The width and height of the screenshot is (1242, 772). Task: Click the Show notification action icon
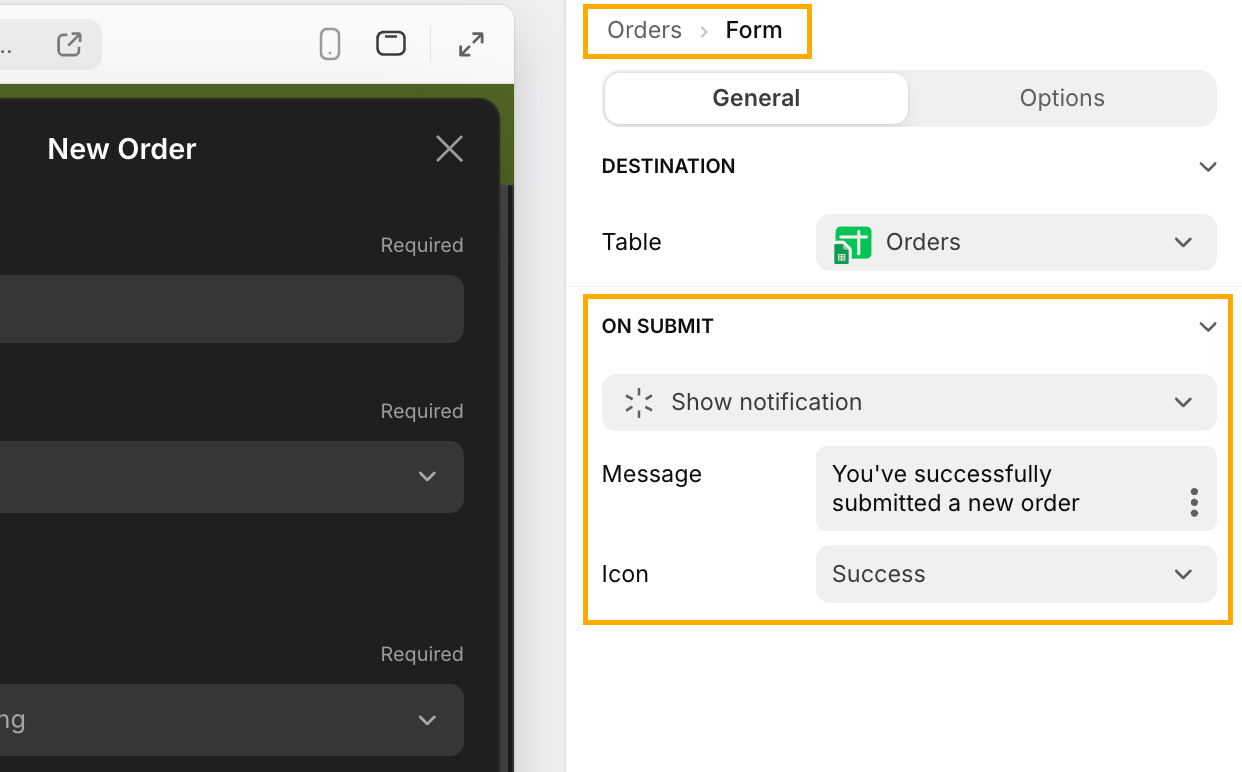click(638, 402)
